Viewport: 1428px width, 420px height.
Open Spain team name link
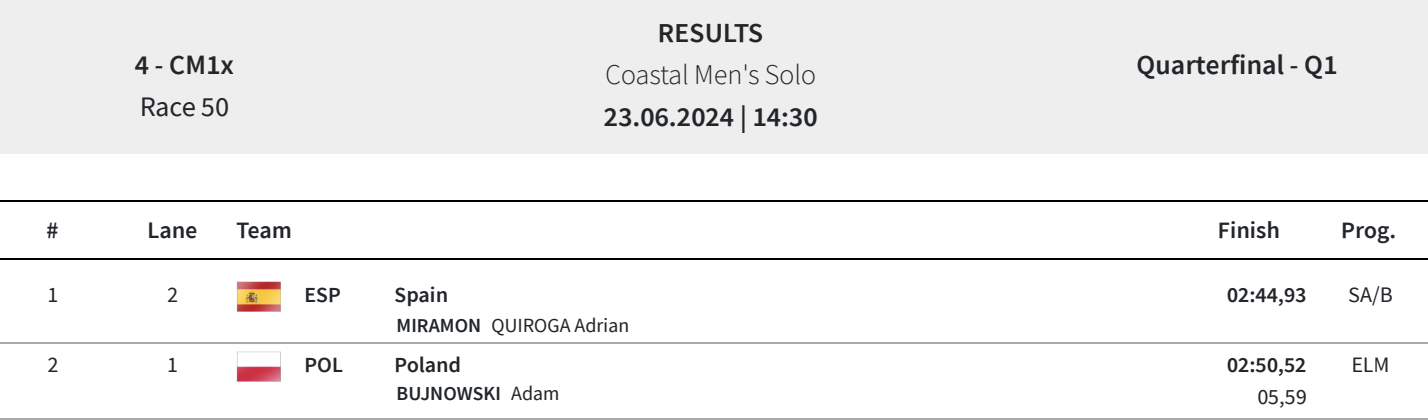coord(421,296)
